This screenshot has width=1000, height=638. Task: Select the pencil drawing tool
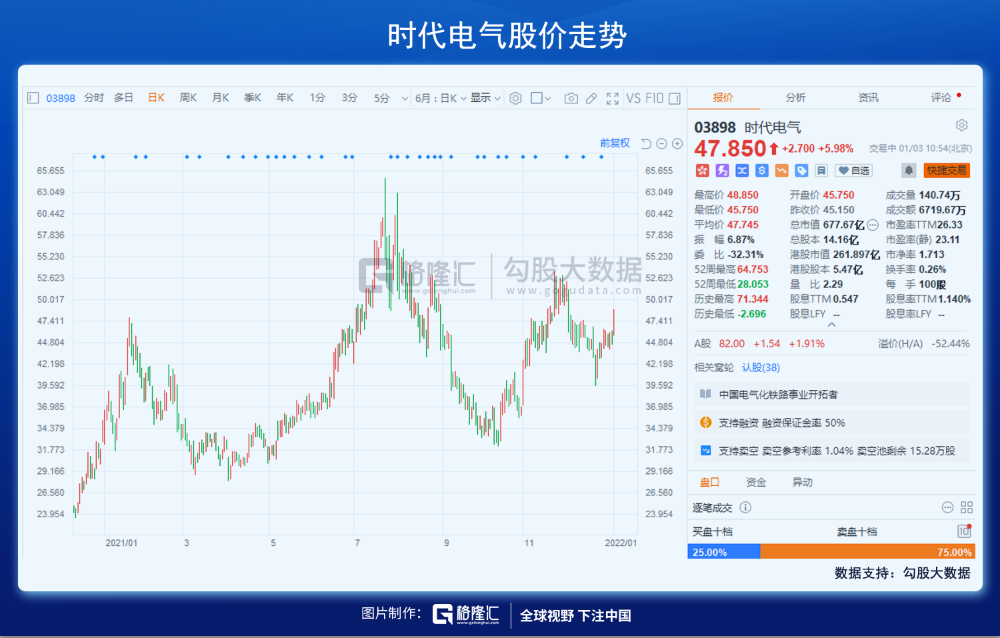coord(592,98)
